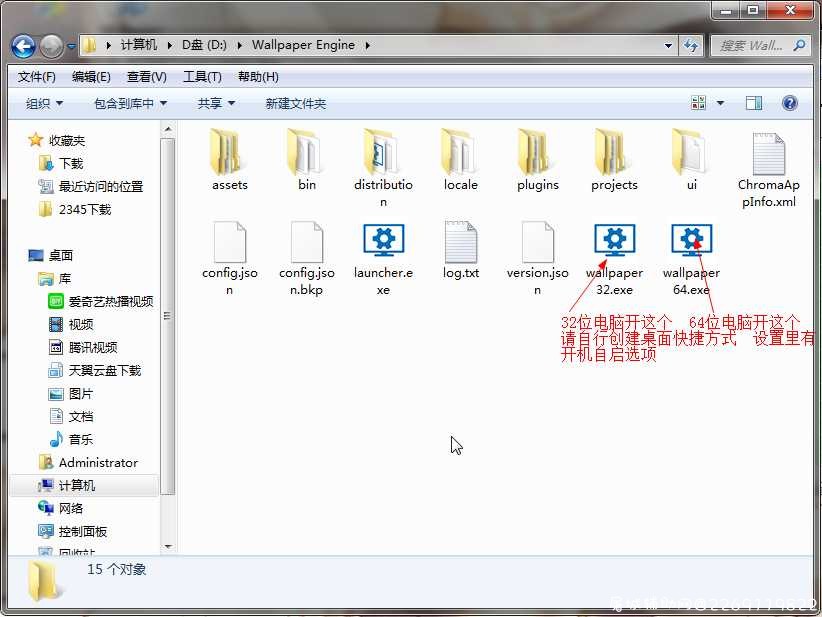
Task: Select 最近访问的位置 in navigation pane
Action: coord(91,187)
